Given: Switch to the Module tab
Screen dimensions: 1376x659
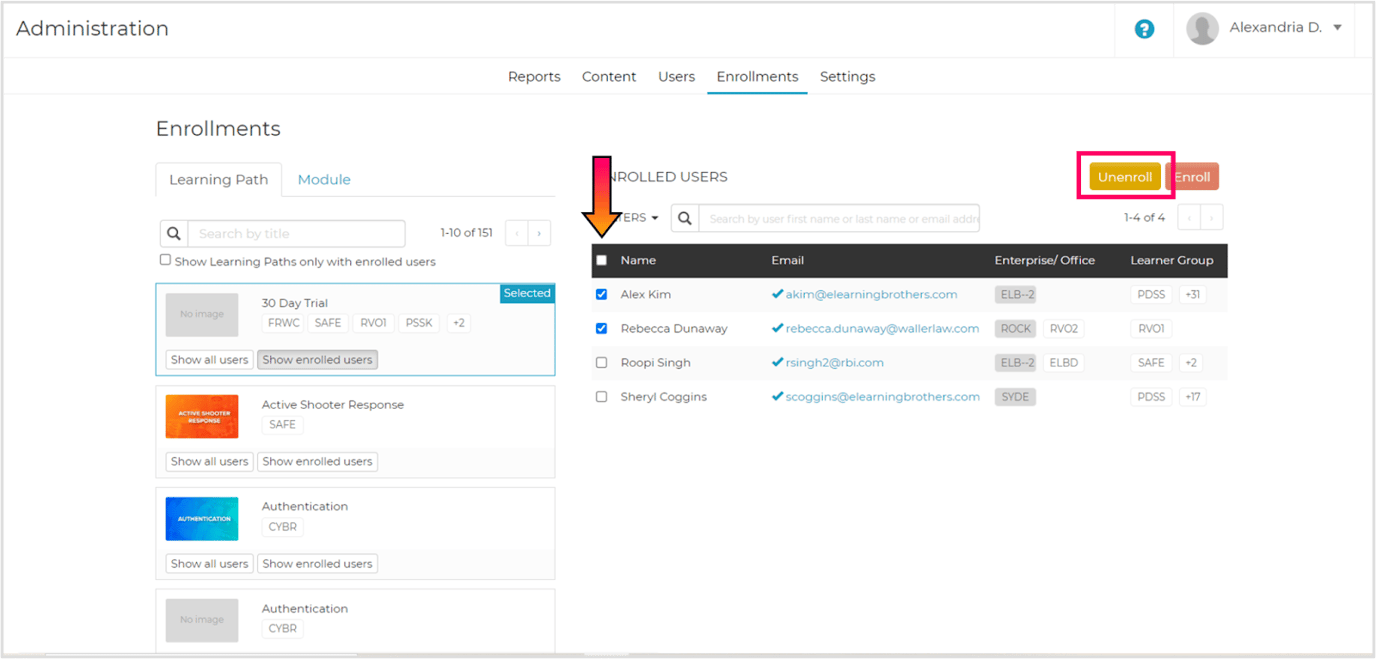Looking at the screenshot, I should point(324,179).
